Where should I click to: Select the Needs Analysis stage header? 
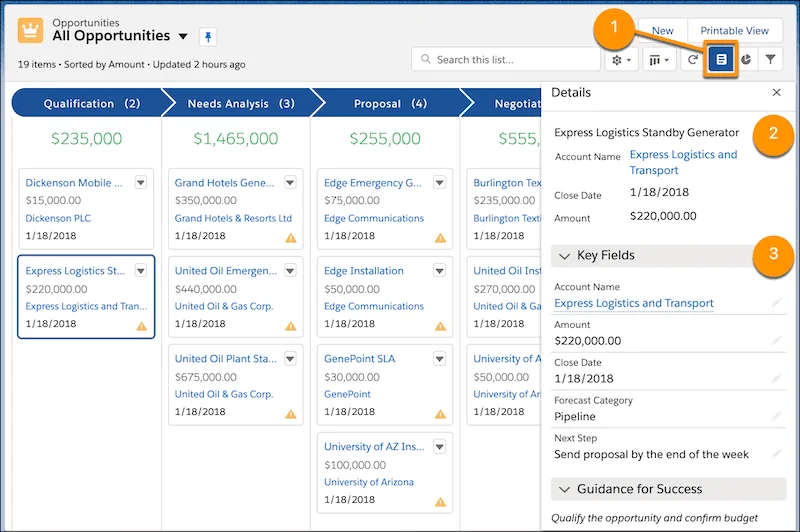(241, 103)
